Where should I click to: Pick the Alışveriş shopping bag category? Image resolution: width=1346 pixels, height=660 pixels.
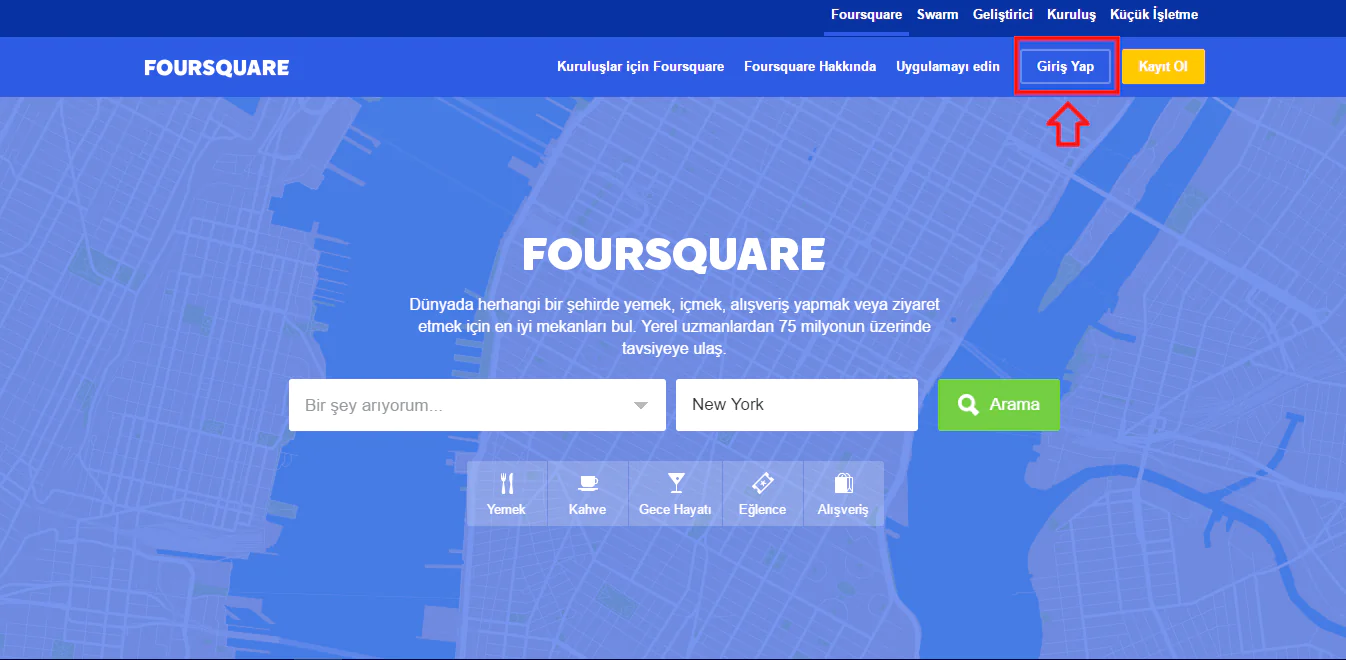click(x=843, y=493)
